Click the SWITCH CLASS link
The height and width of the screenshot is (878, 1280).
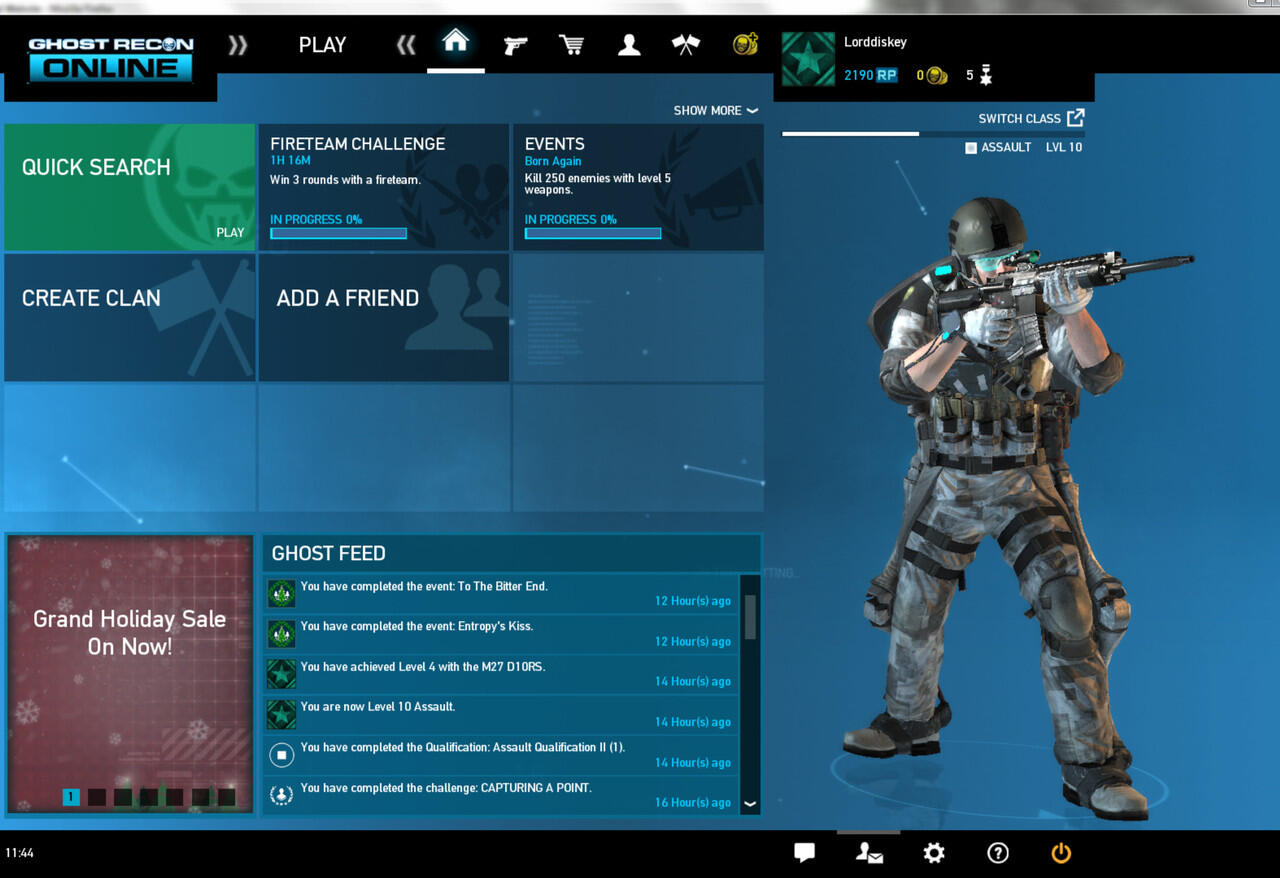pos(1019,118)
